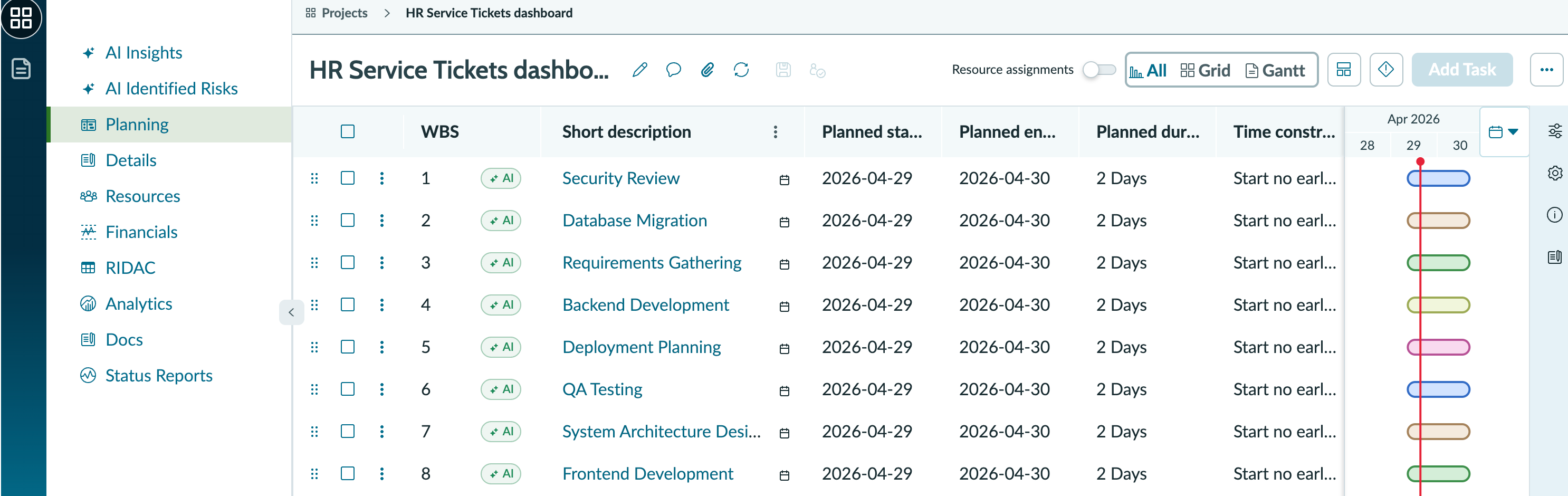Collapse the sidebar with the chevron handle

point(291,312)
